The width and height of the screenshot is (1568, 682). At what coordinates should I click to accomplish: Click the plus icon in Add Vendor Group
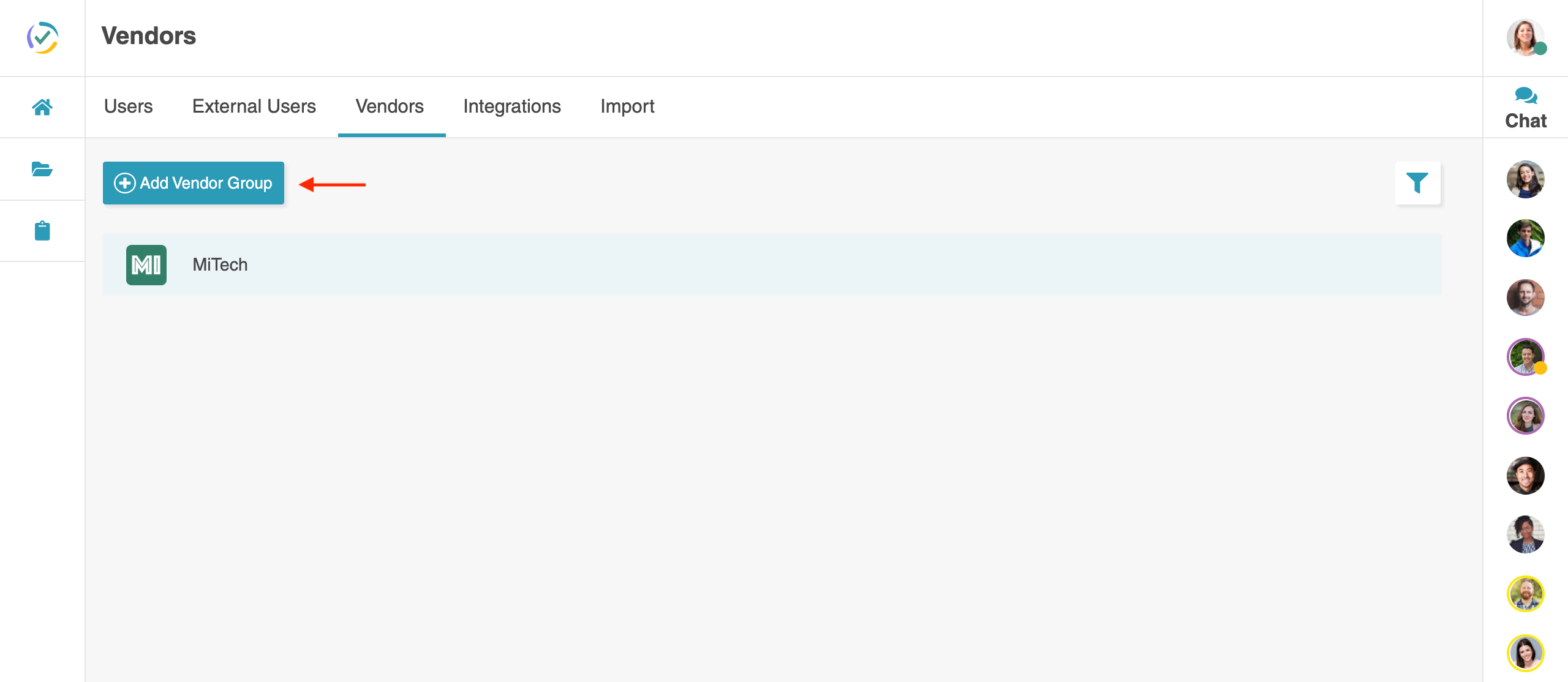[125, 183]
